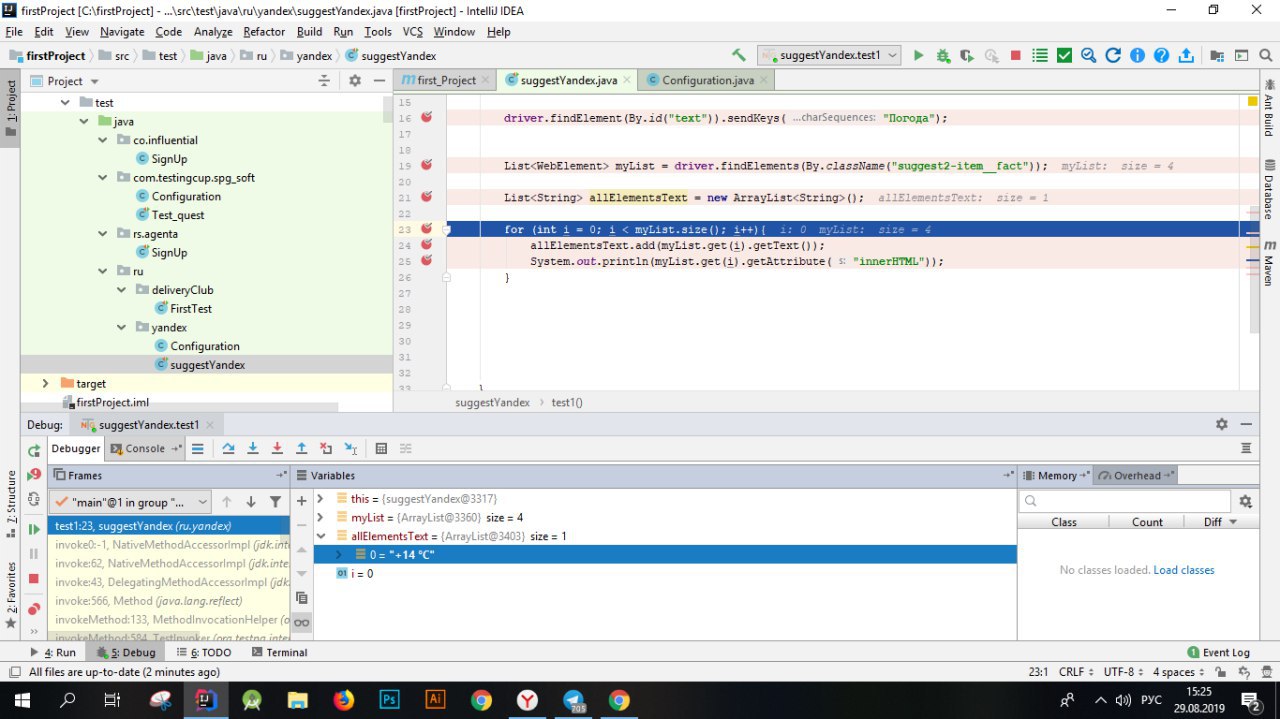This screenshot has width=1280, height=719.
Task: Collapse co.influential package node
Action: (x=102, y=140)
